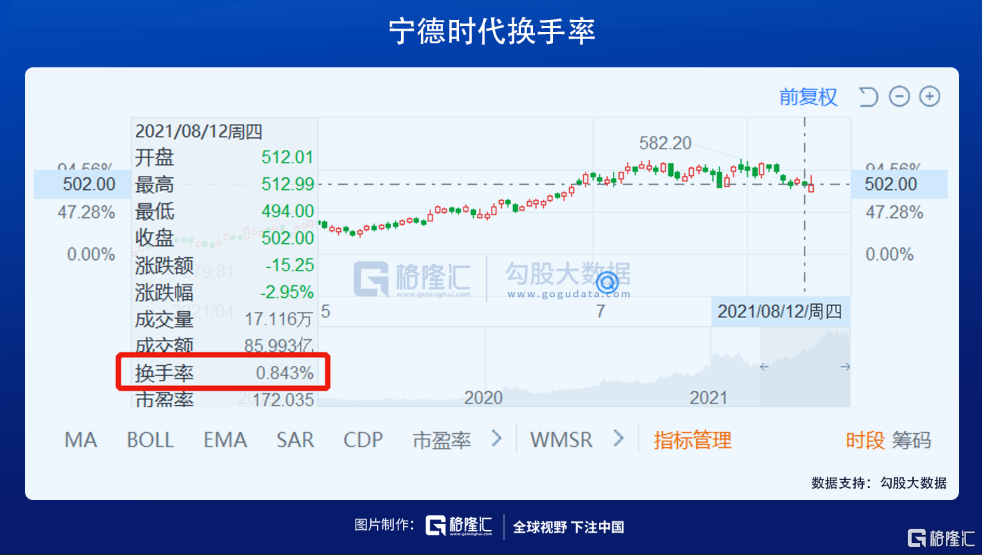Toggle the EMA indicator
Viewport: 982px width, 555px height.
225,440
